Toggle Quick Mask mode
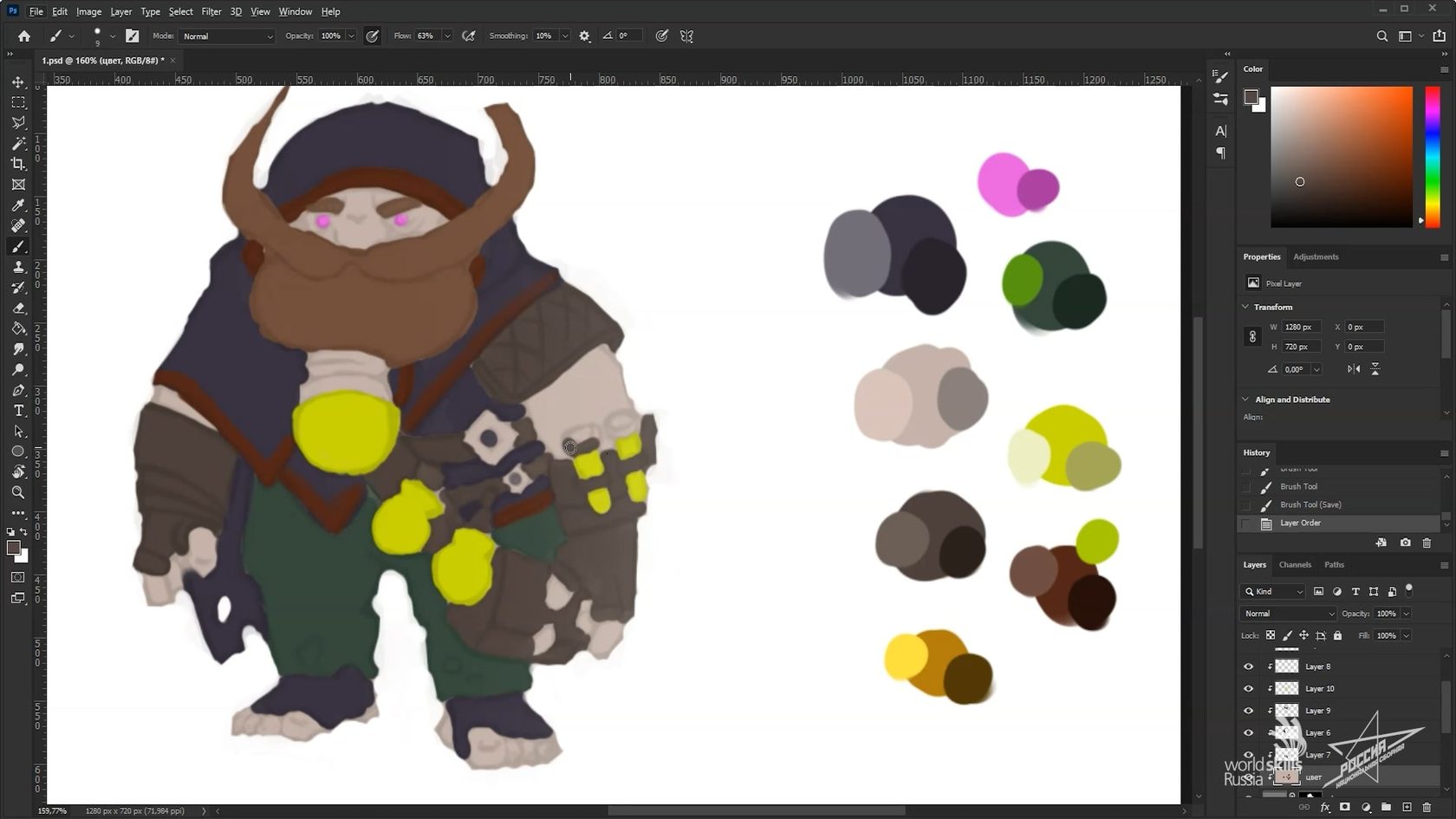 pyautogui.click(x=18, y=577)
